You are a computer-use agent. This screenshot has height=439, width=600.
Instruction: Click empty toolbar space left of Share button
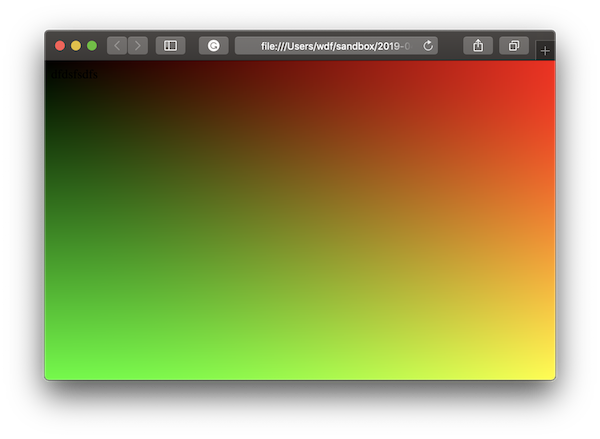coord(450,46)
